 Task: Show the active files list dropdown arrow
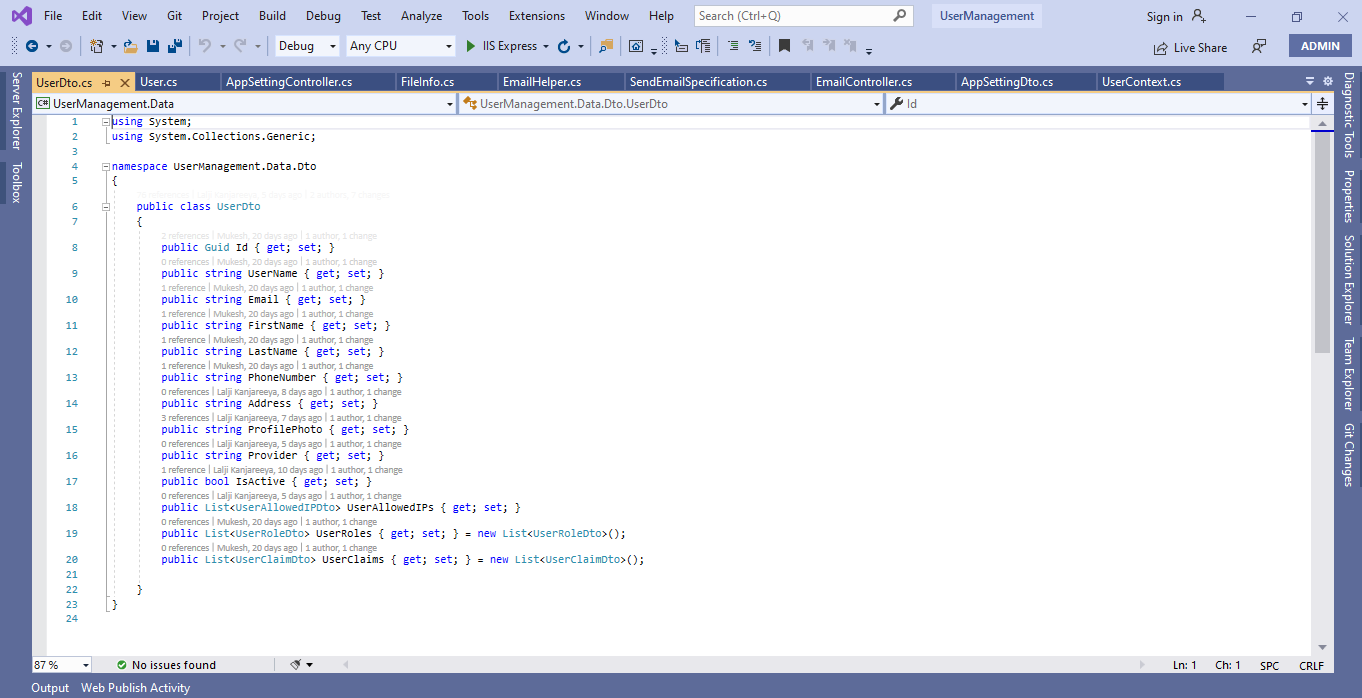point(1310,81)
